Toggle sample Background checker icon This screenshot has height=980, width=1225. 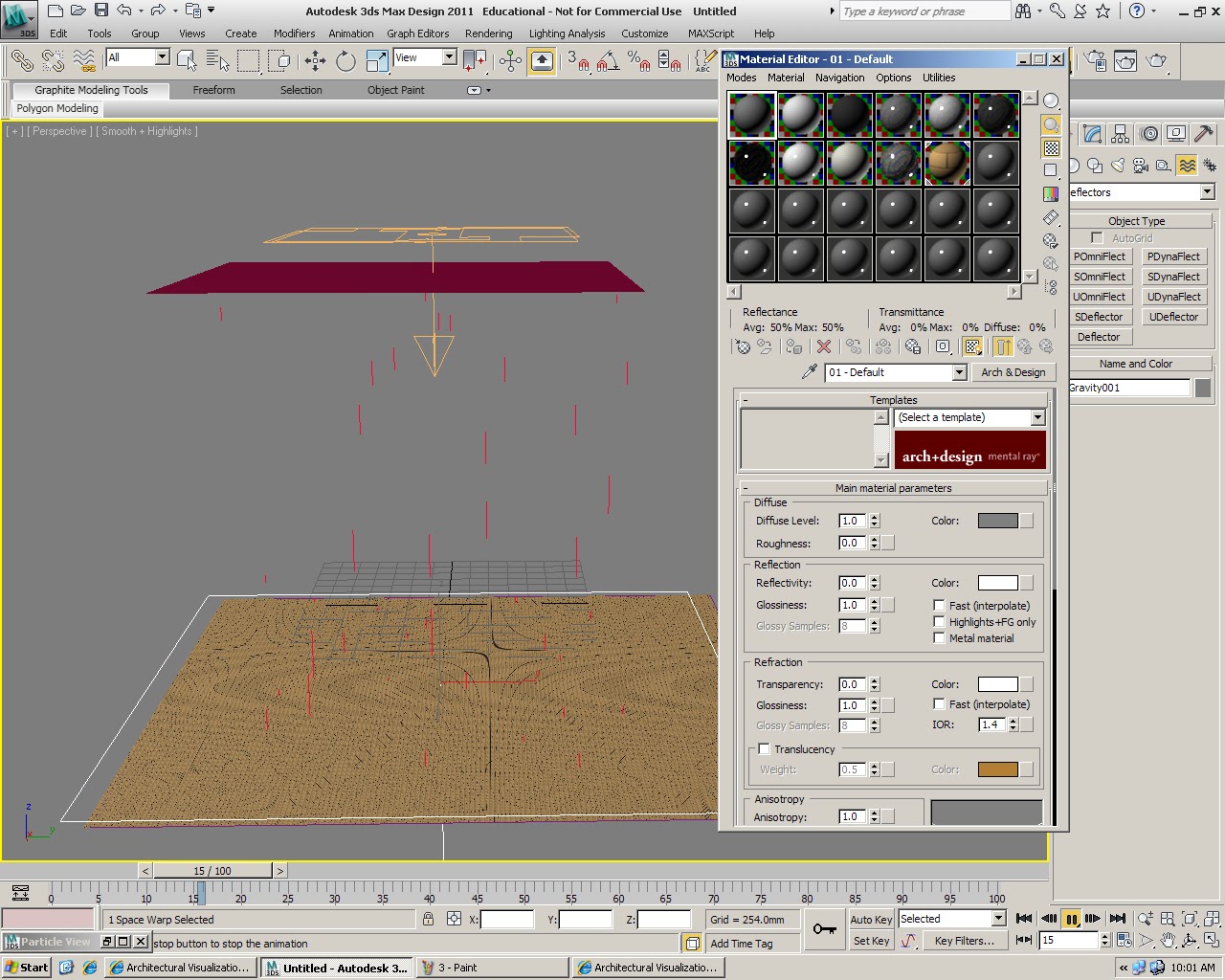[x=1051, y=147]
